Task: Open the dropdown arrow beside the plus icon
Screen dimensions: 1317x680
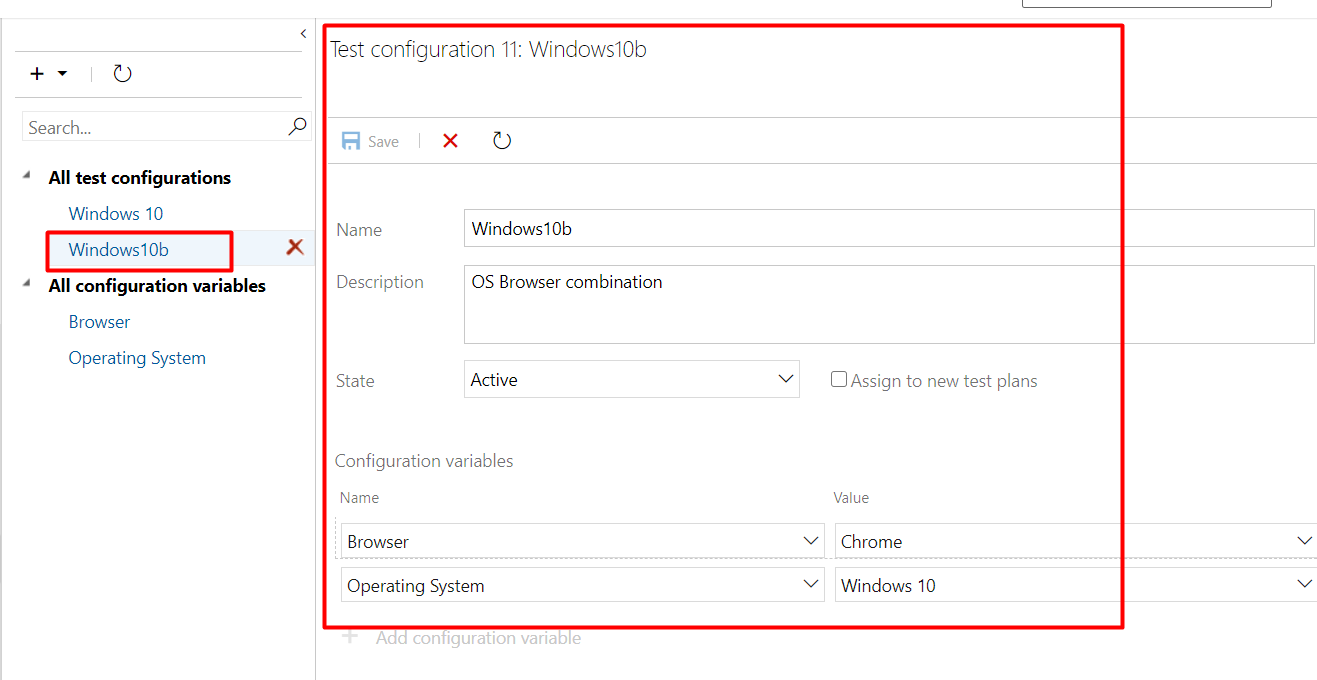Action: (62, 74)
